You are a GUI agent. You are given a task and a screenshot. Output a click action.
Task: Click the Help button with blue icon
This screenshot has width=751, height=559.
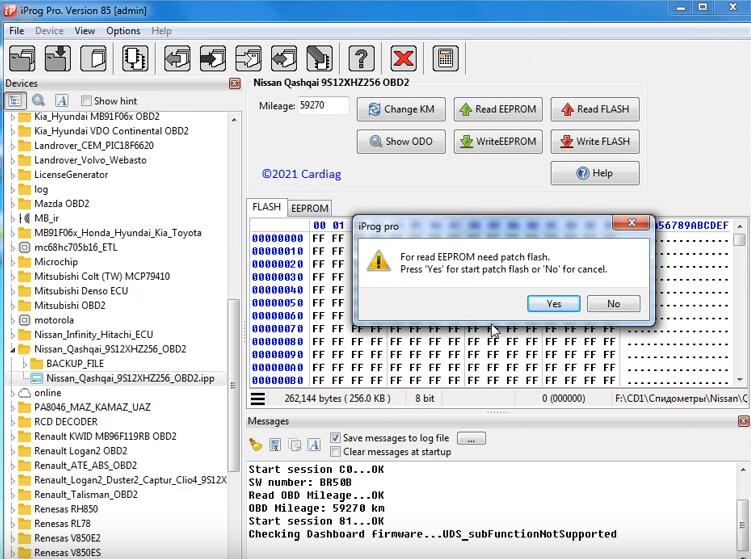[x=595, y=173]
